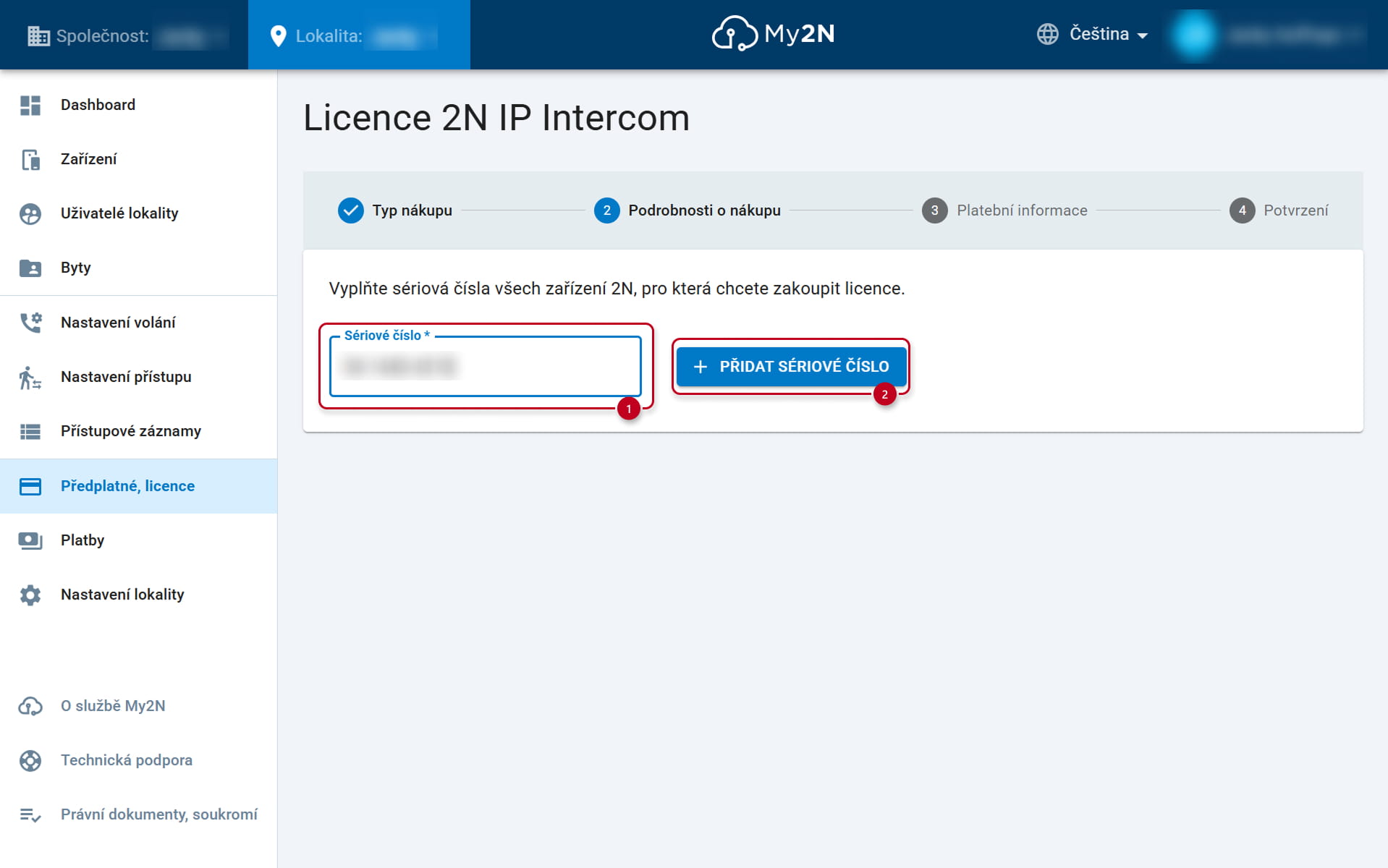Click the My2N cloud logo
Screen dimensions: 1388x868
point(773,33)
